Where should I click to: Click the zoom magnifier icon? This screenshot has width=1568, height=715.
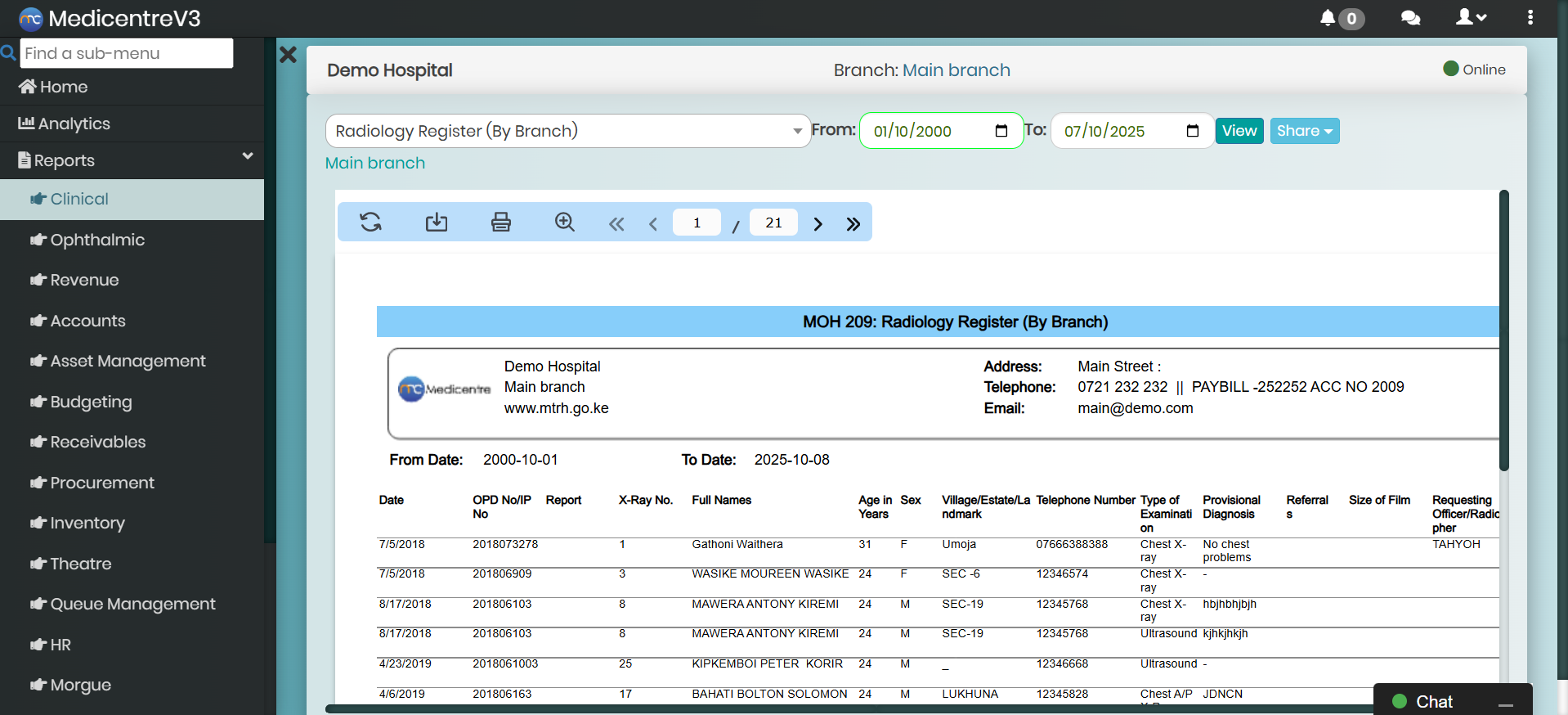coord(565,223)
